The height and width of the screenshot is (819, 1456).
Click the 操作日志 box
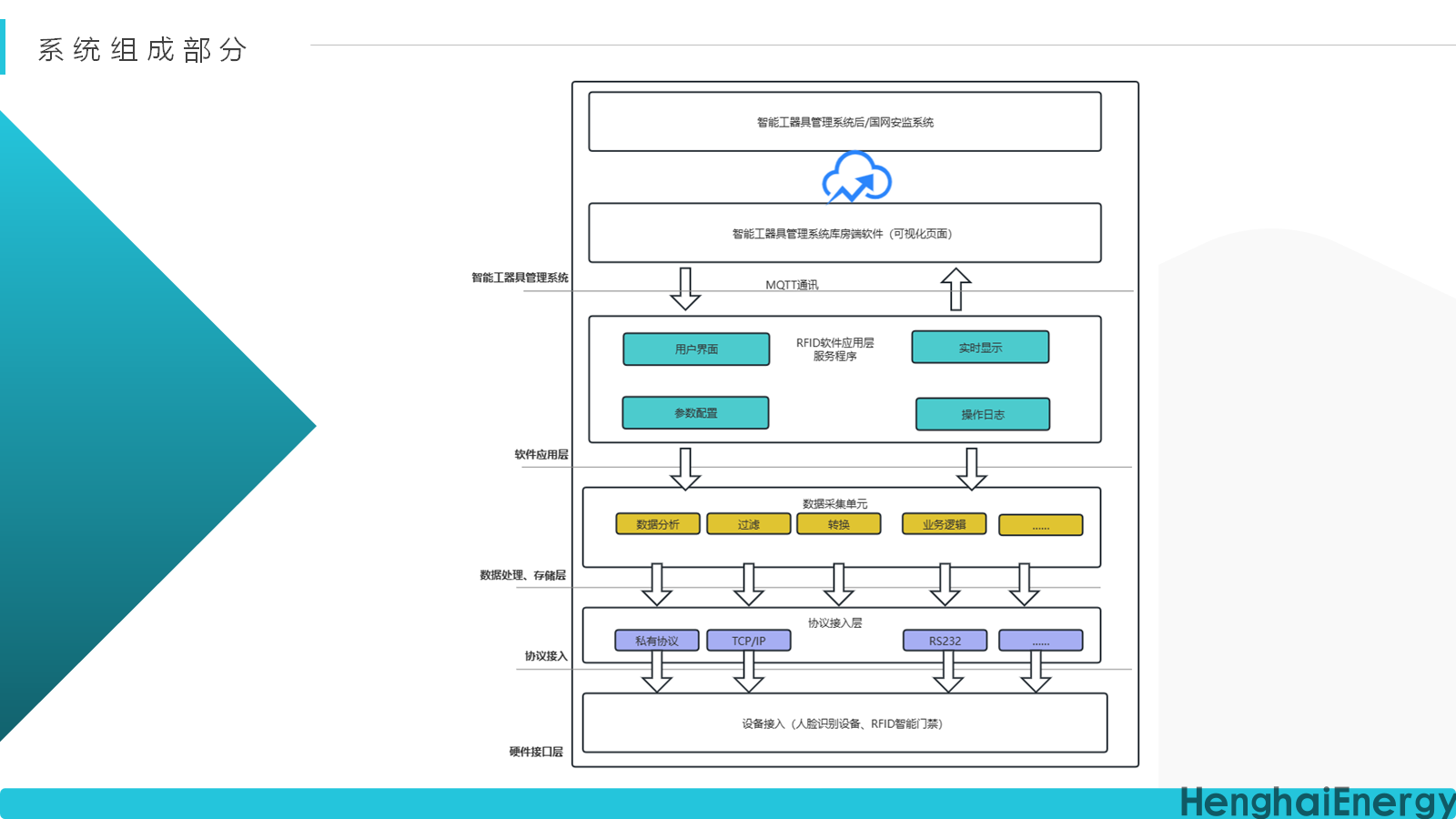pyautogui.click(x=983, y=414)
